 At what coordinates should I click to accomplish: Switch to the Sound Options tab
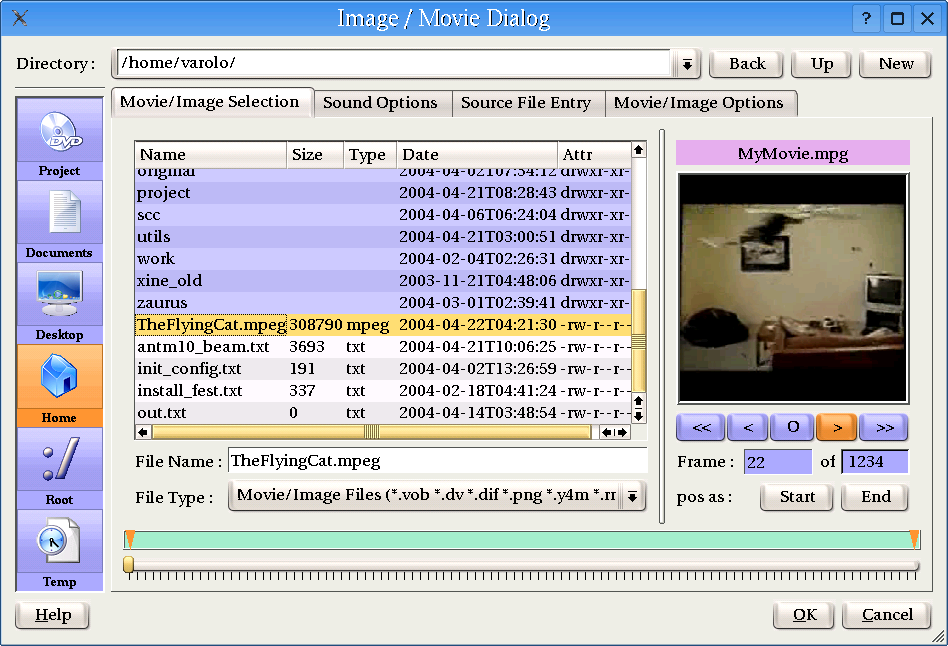[x=380, y=103]
